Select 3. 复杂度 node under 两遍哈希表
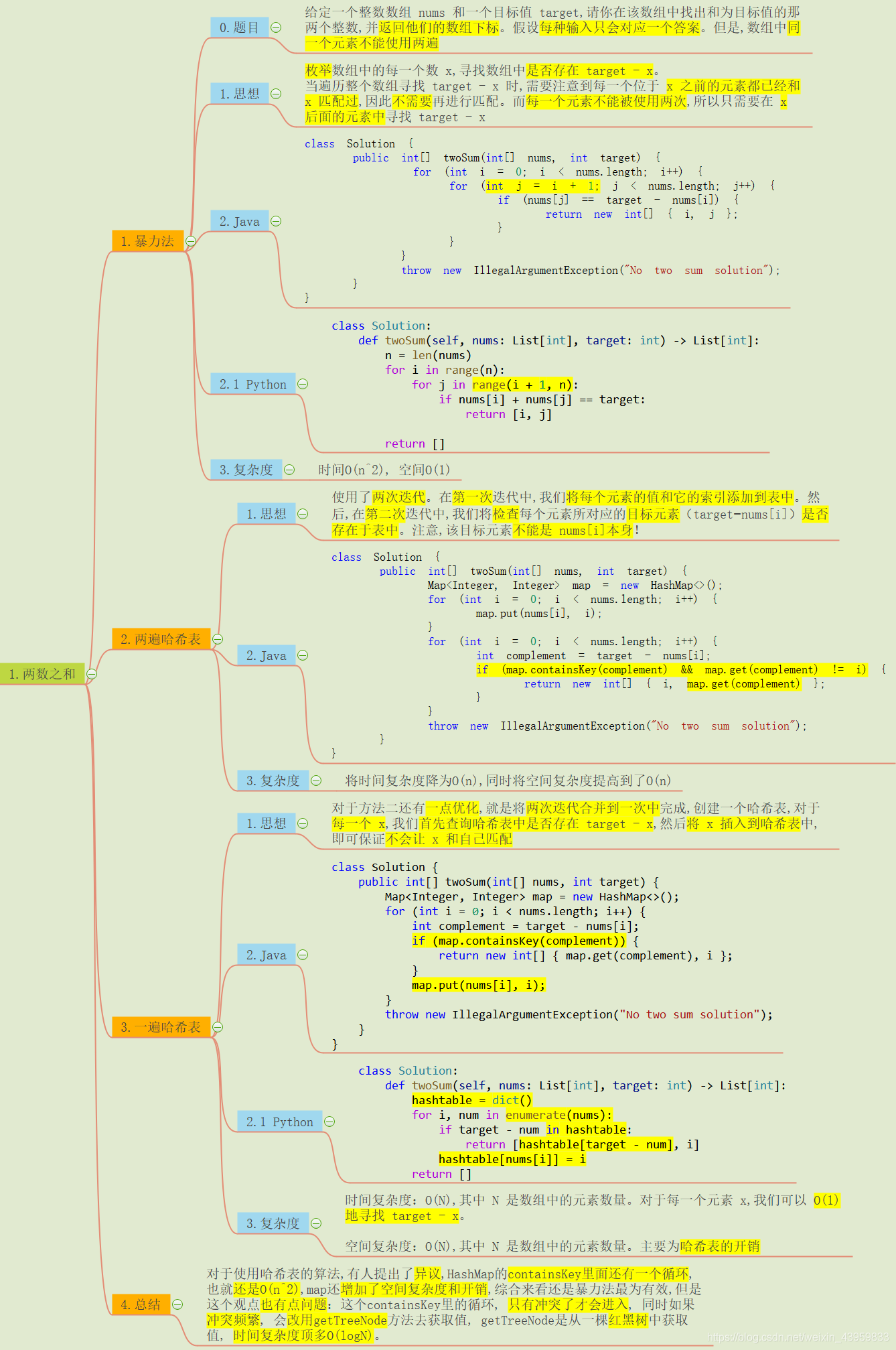The image size is (896, 1350). pyautogui.click(x=273, y=781)
